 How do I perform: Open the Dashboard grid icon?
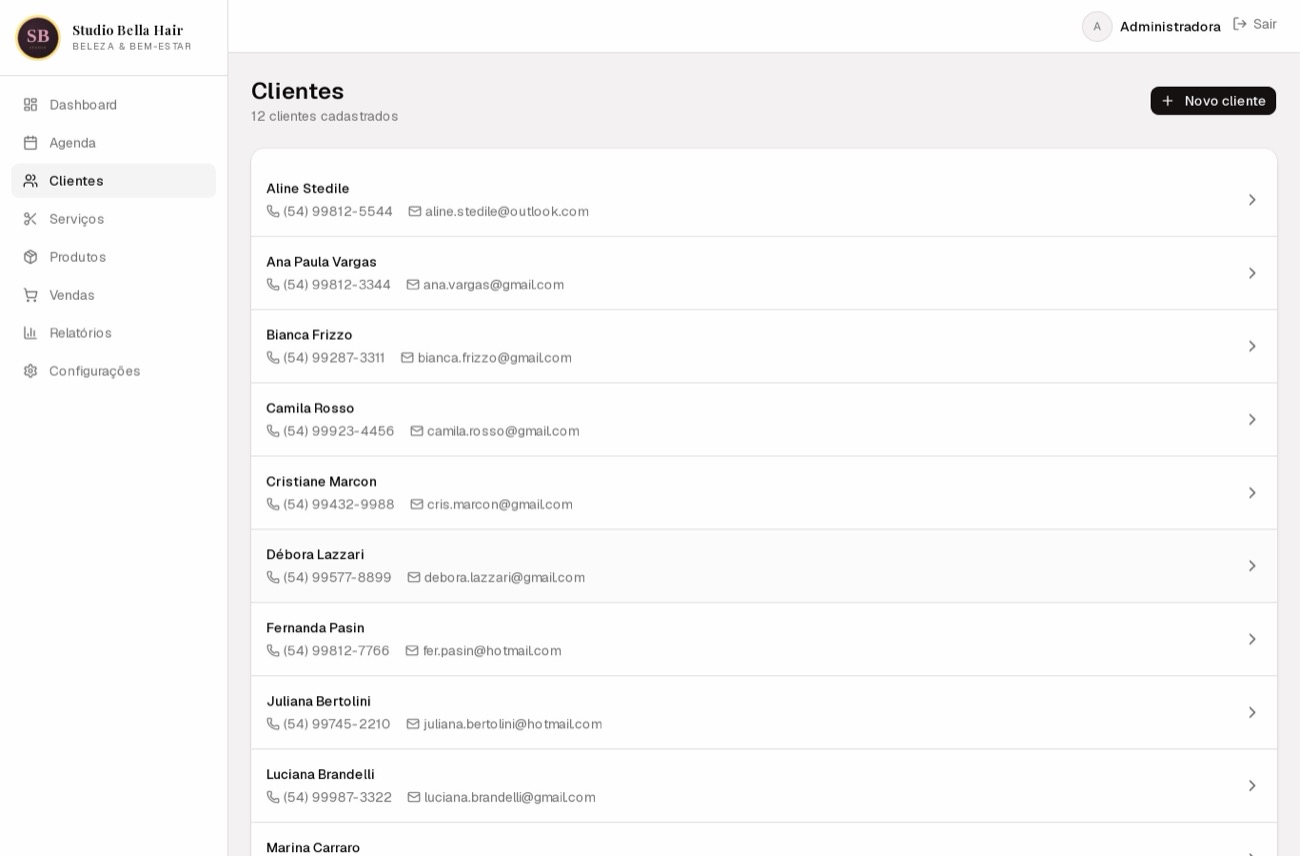click(x=30, y=105)
